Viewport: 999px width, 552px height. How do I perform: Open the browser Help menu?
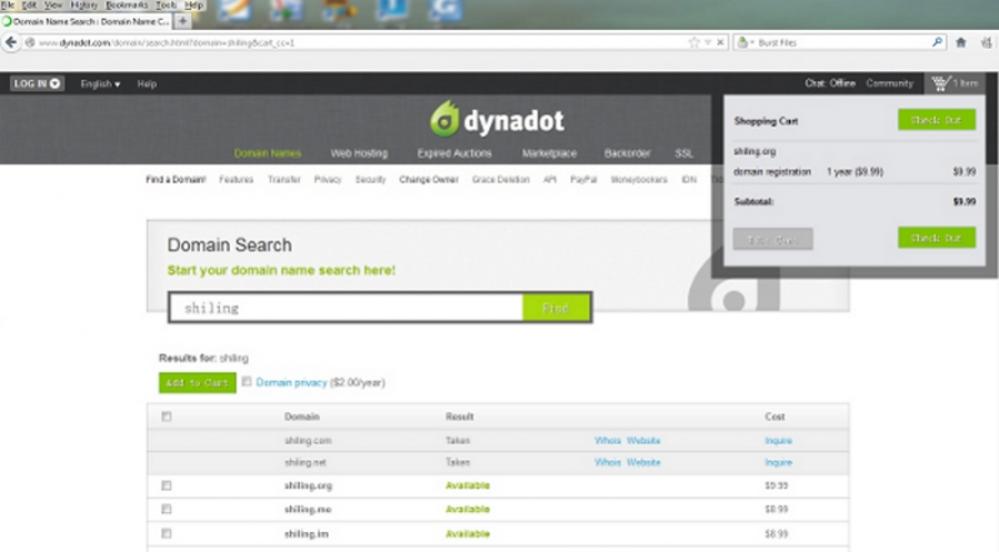click(194, 5)
